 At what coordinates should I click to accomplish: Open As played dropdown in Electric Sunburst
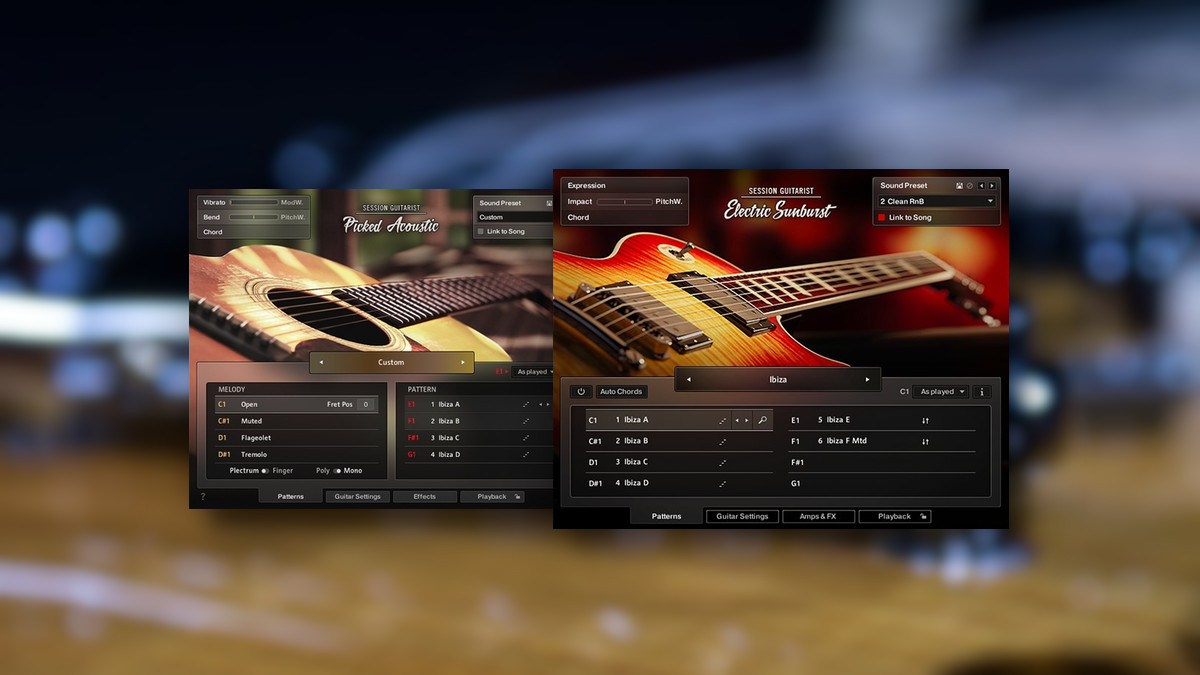point(942,392)
